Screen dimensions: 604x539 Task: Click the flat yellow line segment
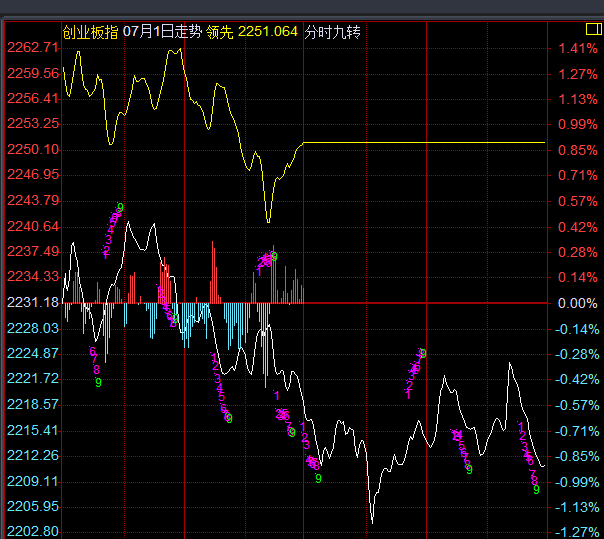point(420,142)
